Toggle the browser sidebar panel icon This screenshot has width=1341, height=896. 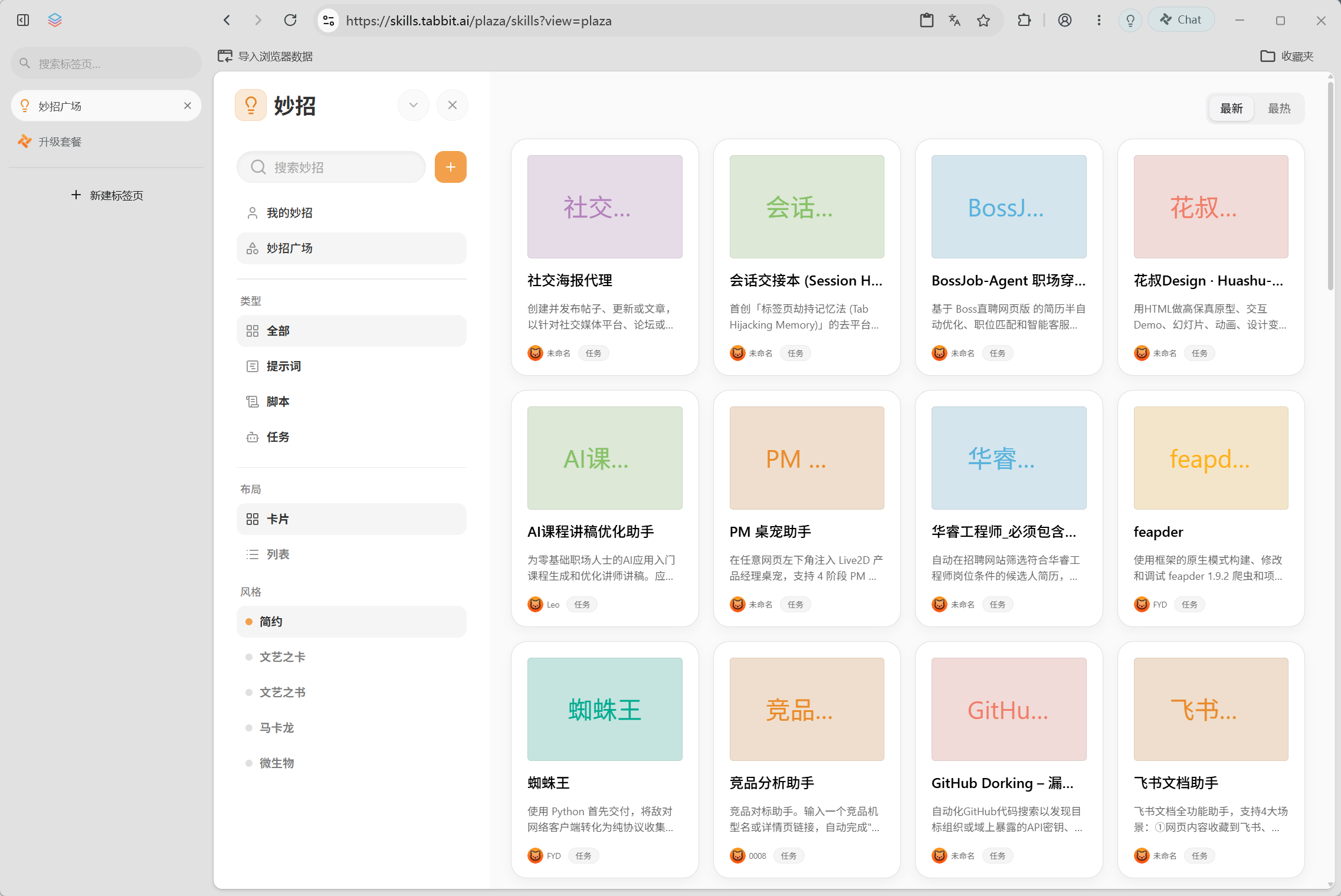[x=23, y=20]
